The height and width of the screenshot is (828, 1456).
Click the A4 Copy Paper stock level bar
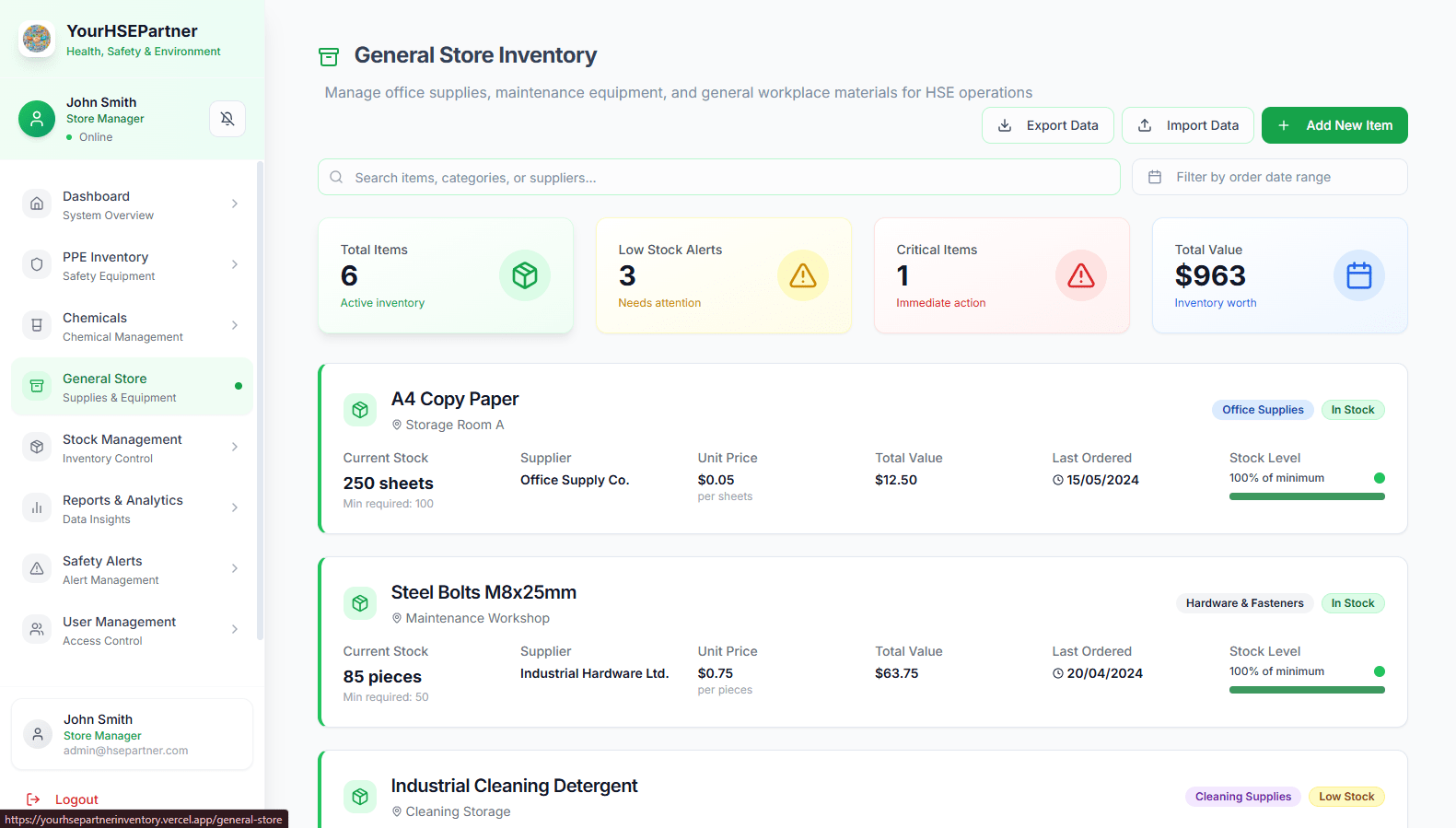tap(1306, 496)
